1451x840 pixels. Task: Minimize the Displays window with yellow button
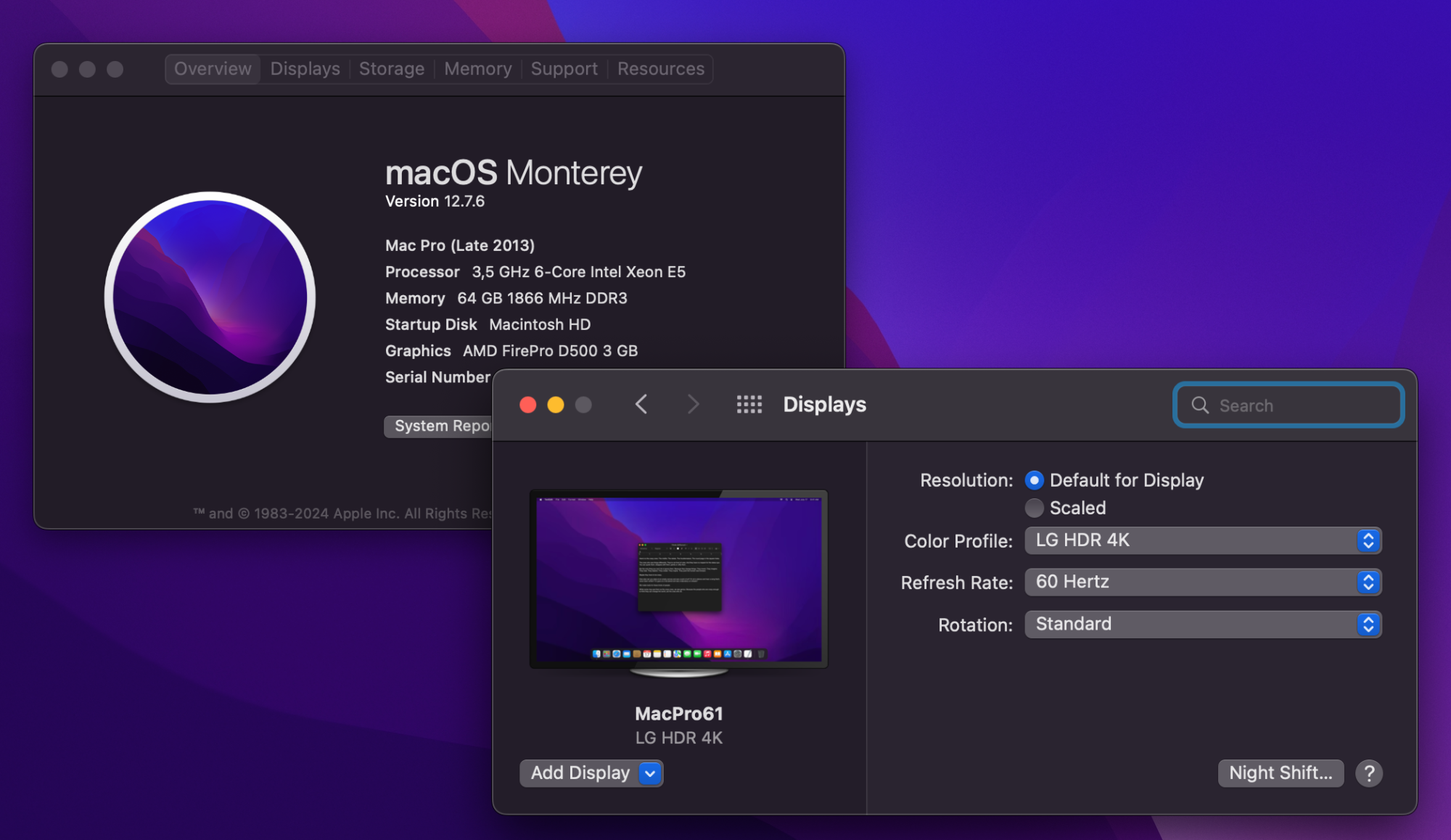(556, 405)
